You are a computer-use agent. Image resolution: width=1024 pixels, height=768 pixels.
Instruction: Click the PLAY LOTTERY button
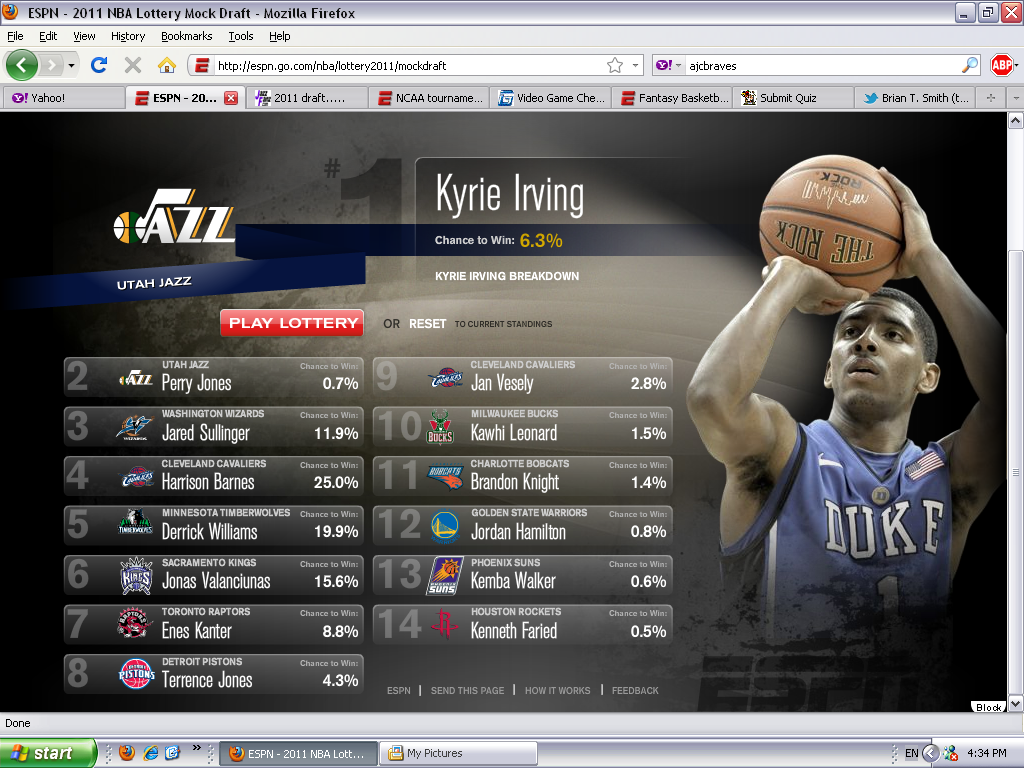click(x=292, y=323)
